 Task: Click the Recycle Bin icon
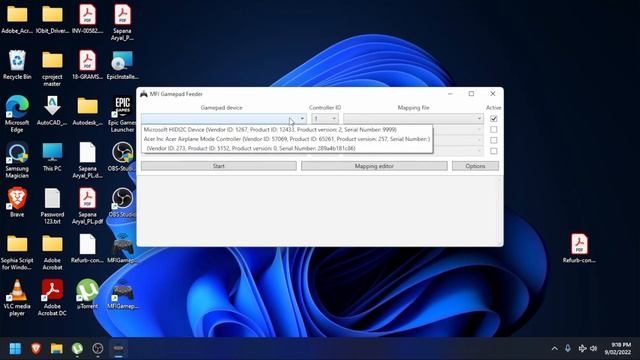click(x=17, y=65)
